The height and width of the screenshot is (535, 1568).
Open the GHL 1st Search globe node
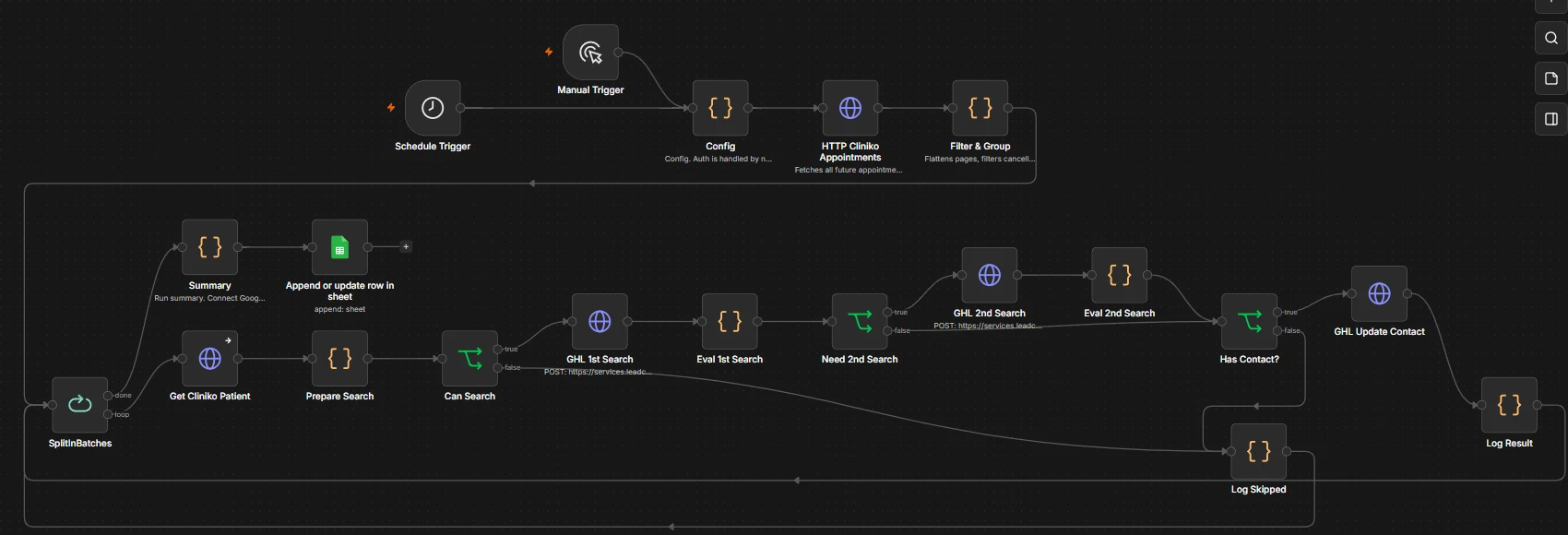coord(600,321)
